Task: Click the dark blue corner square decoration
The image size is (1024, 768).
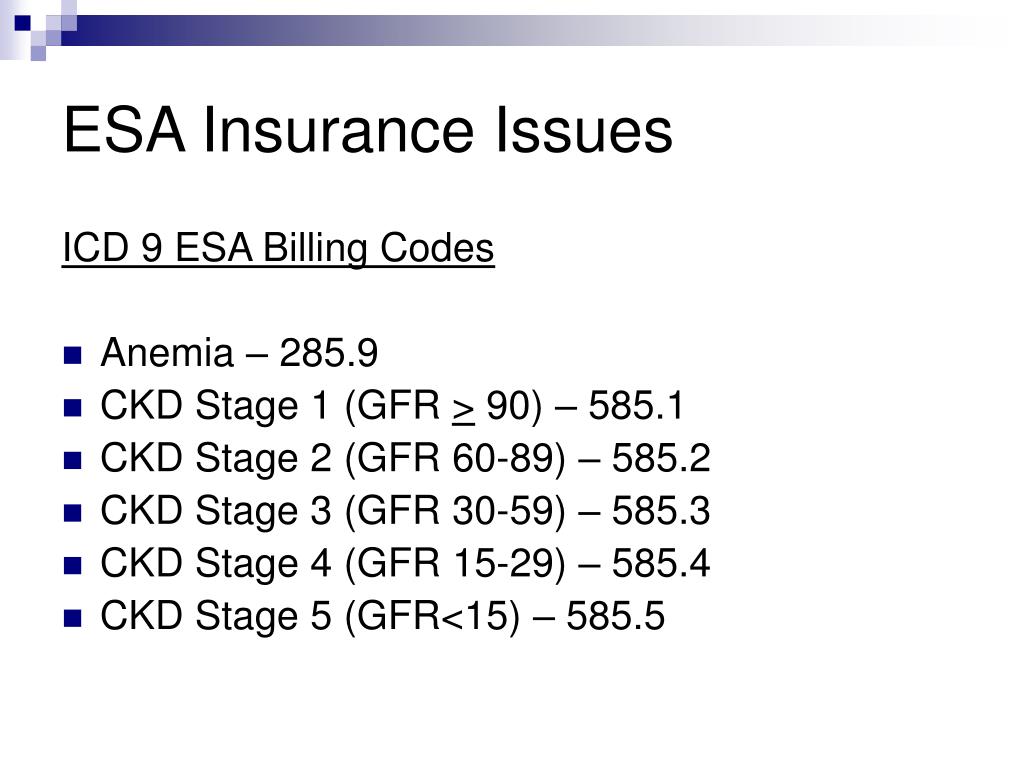Action: pyautogui.click(x=23, y=24)
